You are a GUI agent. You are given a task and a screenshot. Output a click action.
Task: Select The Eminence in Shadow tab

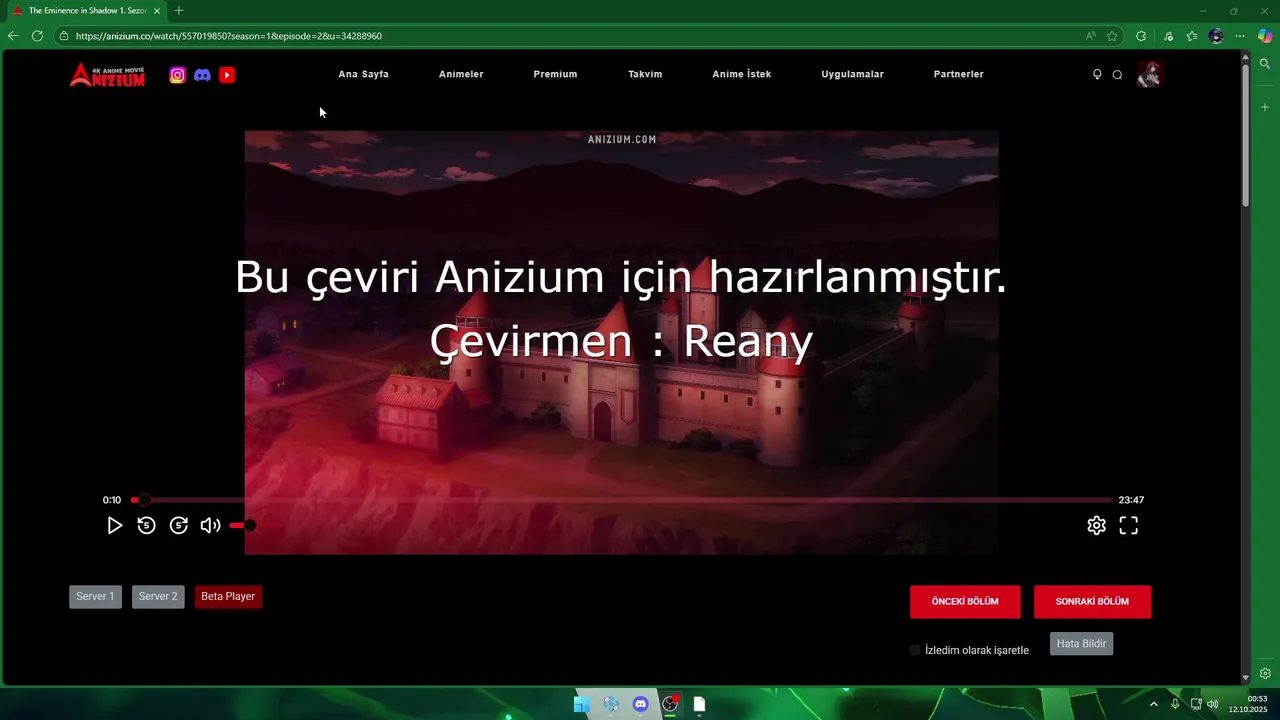click(x=86, y=11)
